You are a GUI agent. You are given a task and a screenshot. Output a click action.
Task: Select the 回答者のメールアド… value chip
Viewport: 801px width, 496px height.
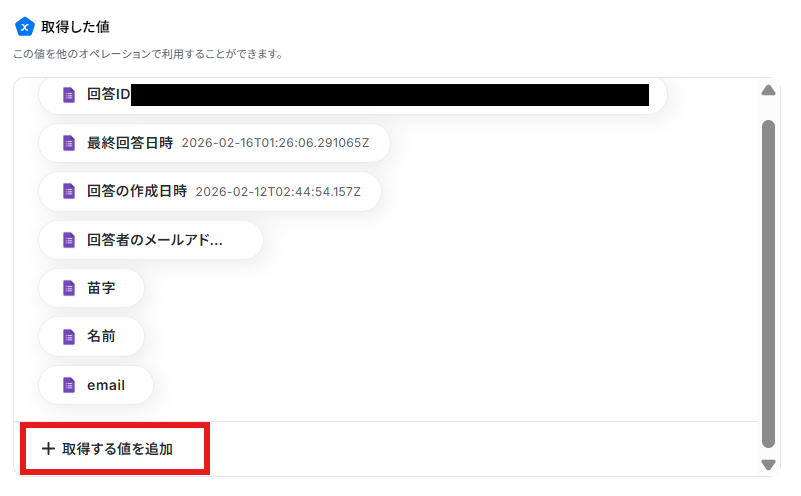151,240
